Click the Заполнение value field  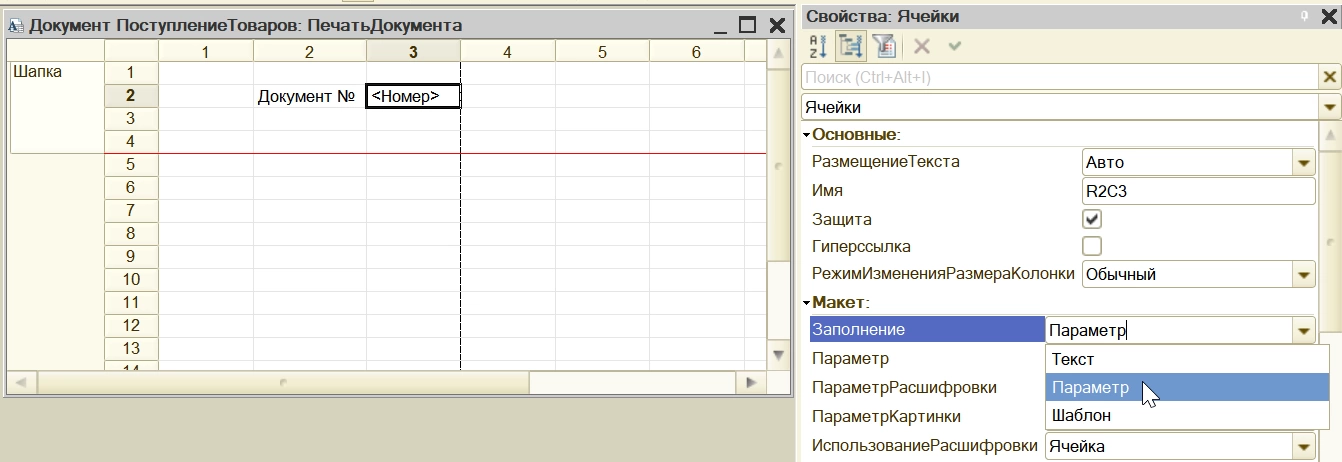tap(1168, 330)
